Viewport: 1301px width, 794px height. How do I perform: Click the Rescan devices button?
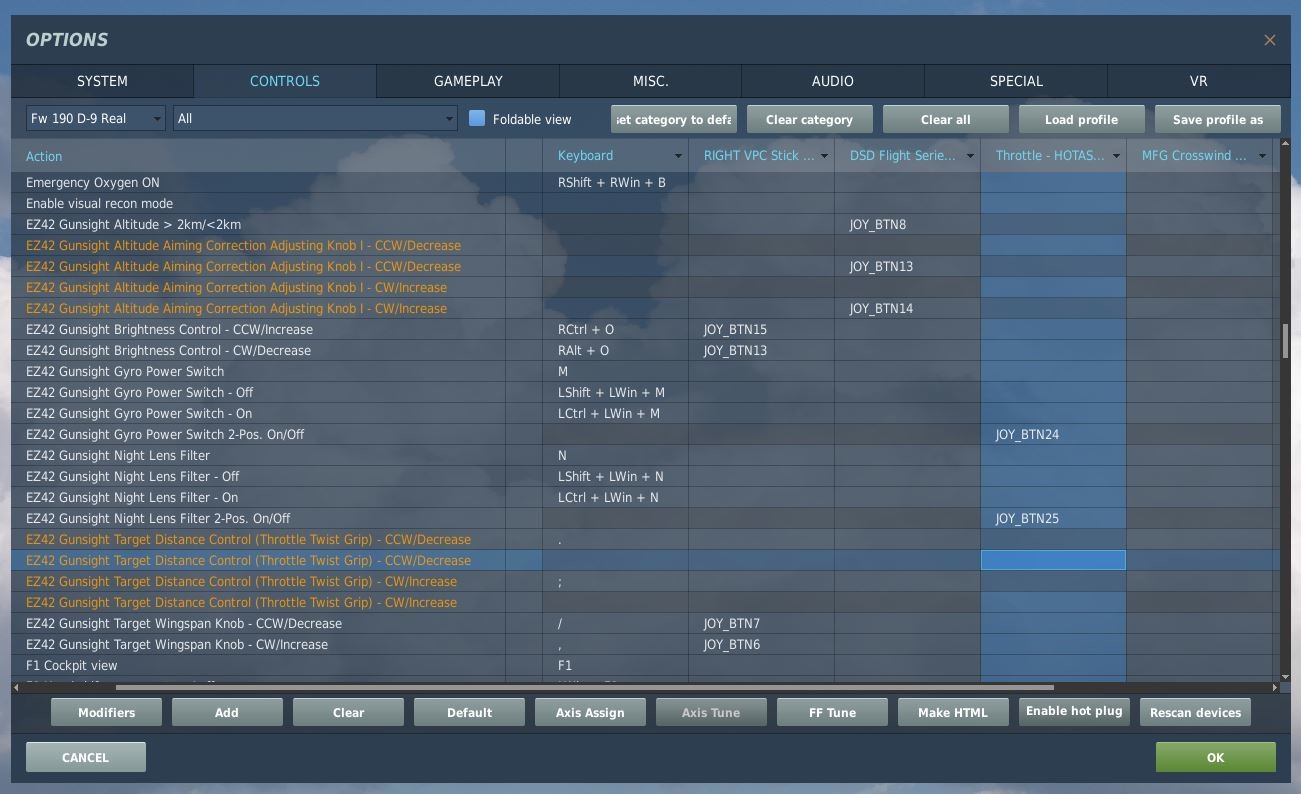tap(1195, 712)
